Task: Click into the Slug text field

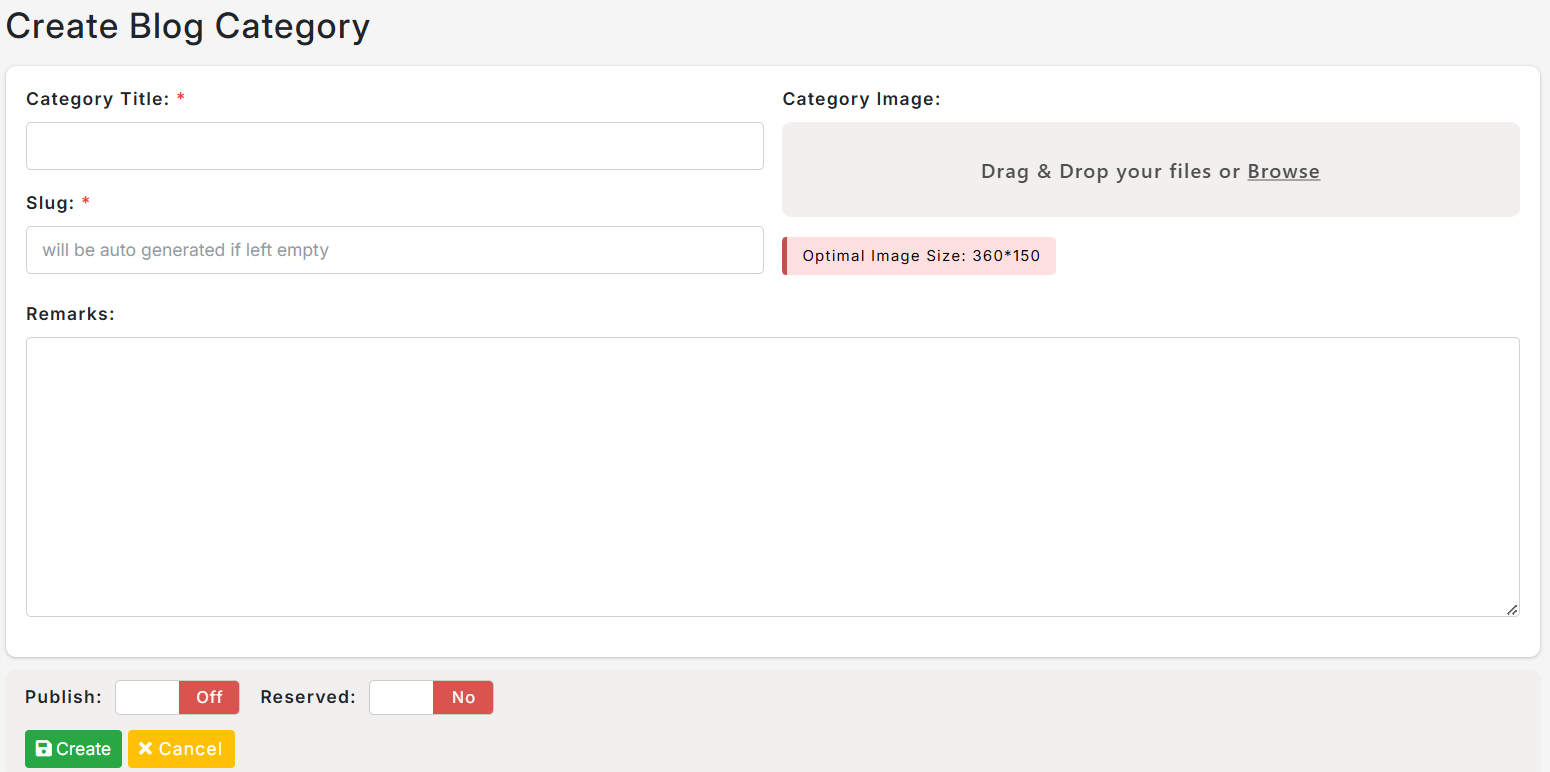Action: tap(395, 250)
